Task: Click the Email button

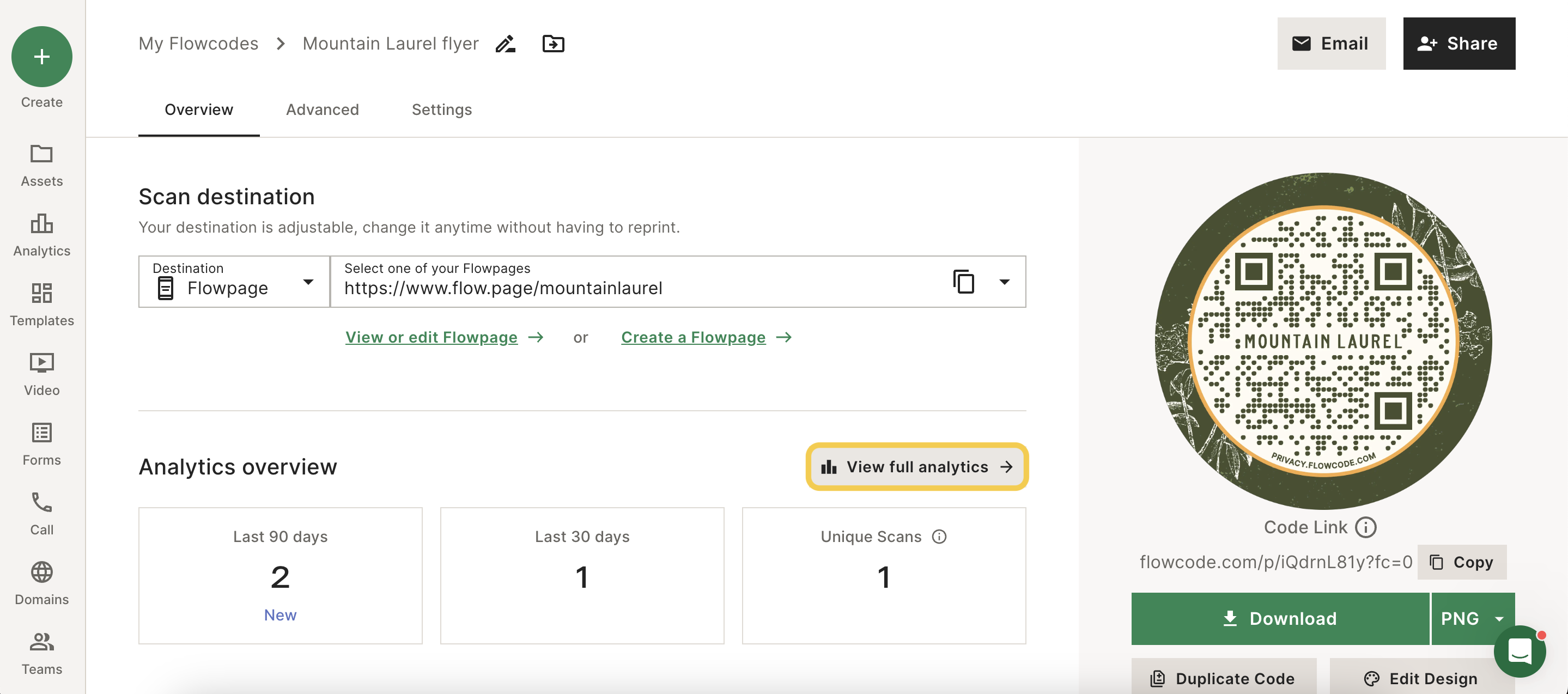Action: coord(1331,44)
